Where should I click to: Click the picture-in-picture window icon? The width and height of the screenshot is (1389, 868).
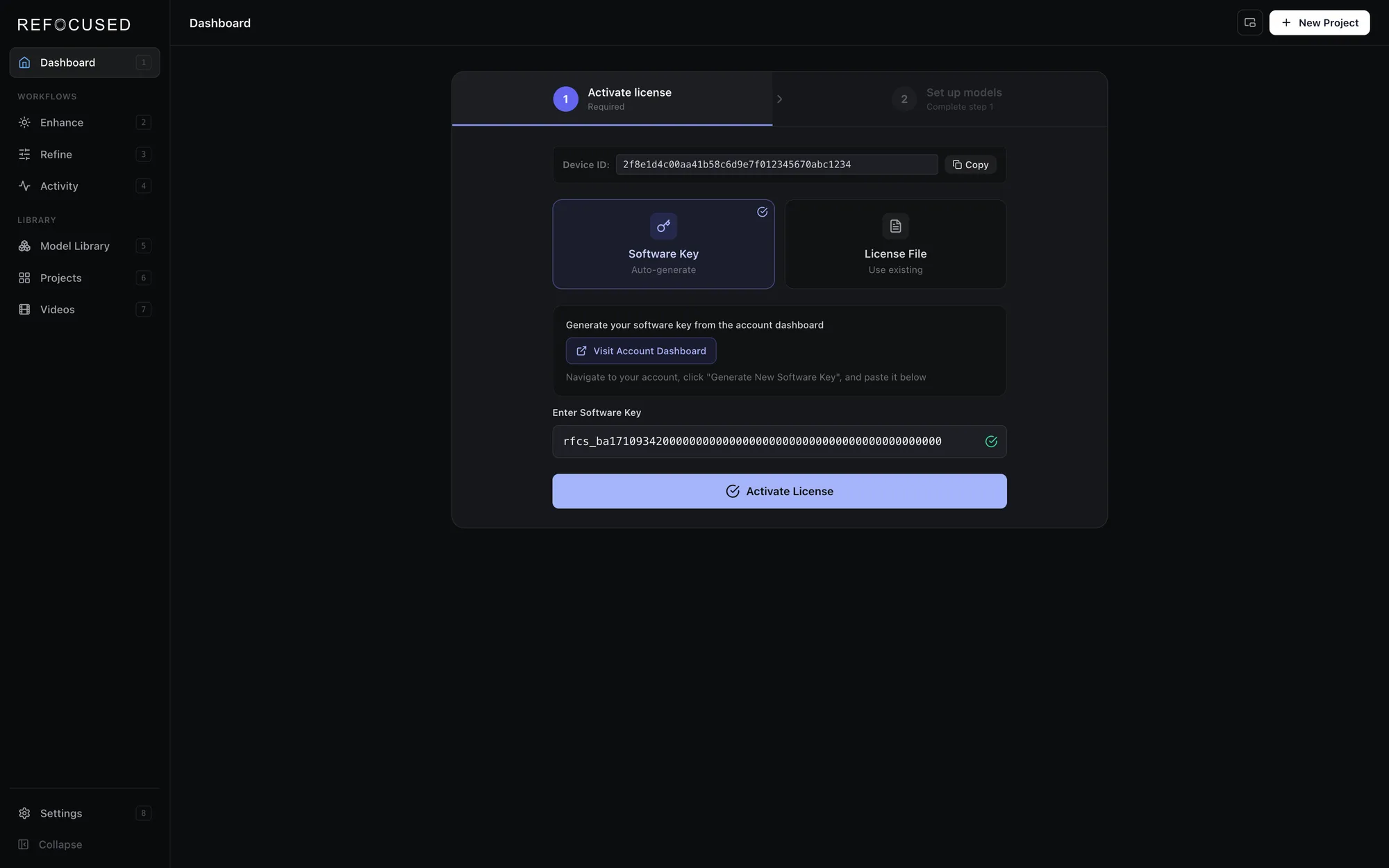tap(1249, 23)
